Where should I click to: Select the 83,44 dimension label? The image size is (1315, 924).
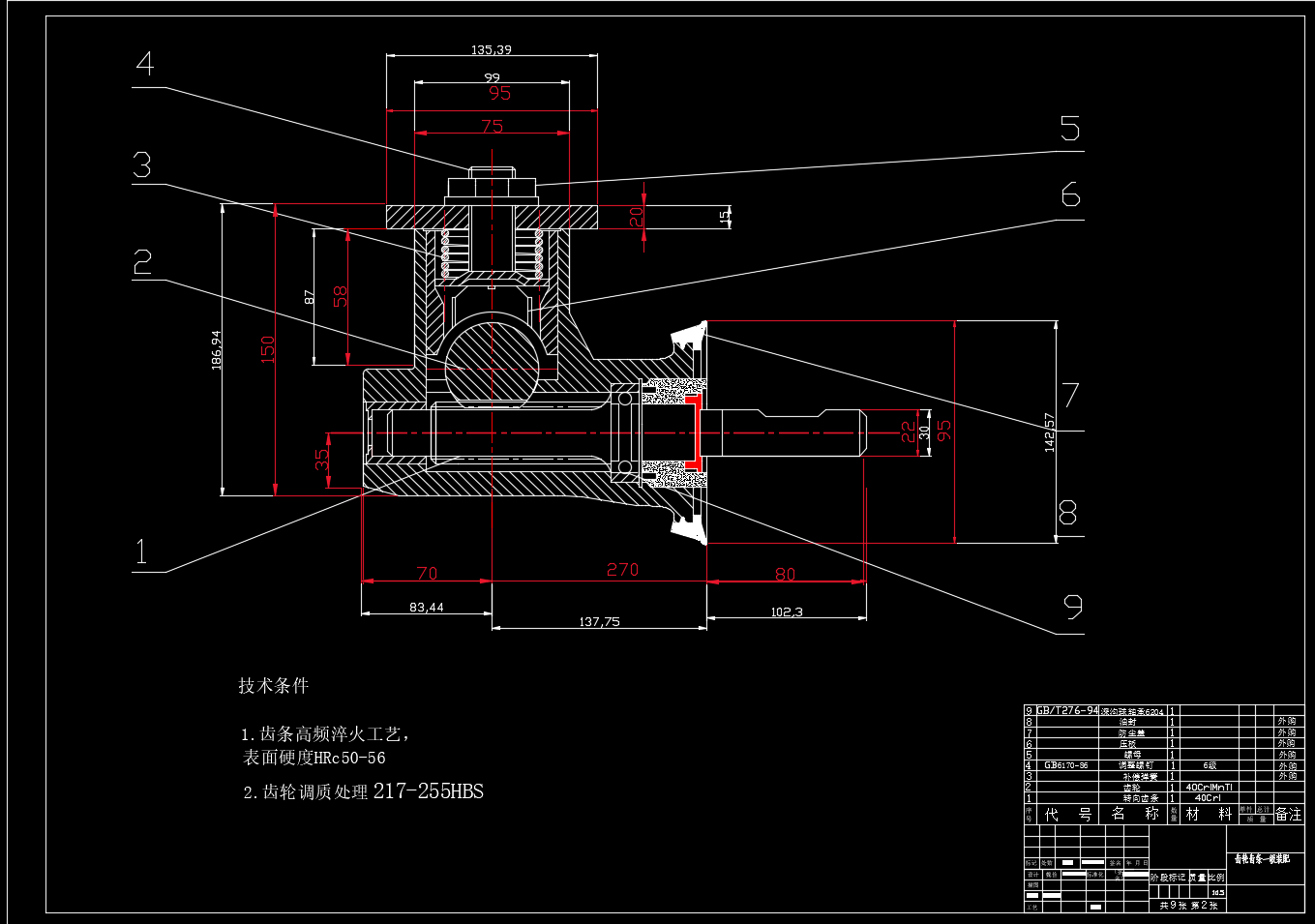[427, 608]
